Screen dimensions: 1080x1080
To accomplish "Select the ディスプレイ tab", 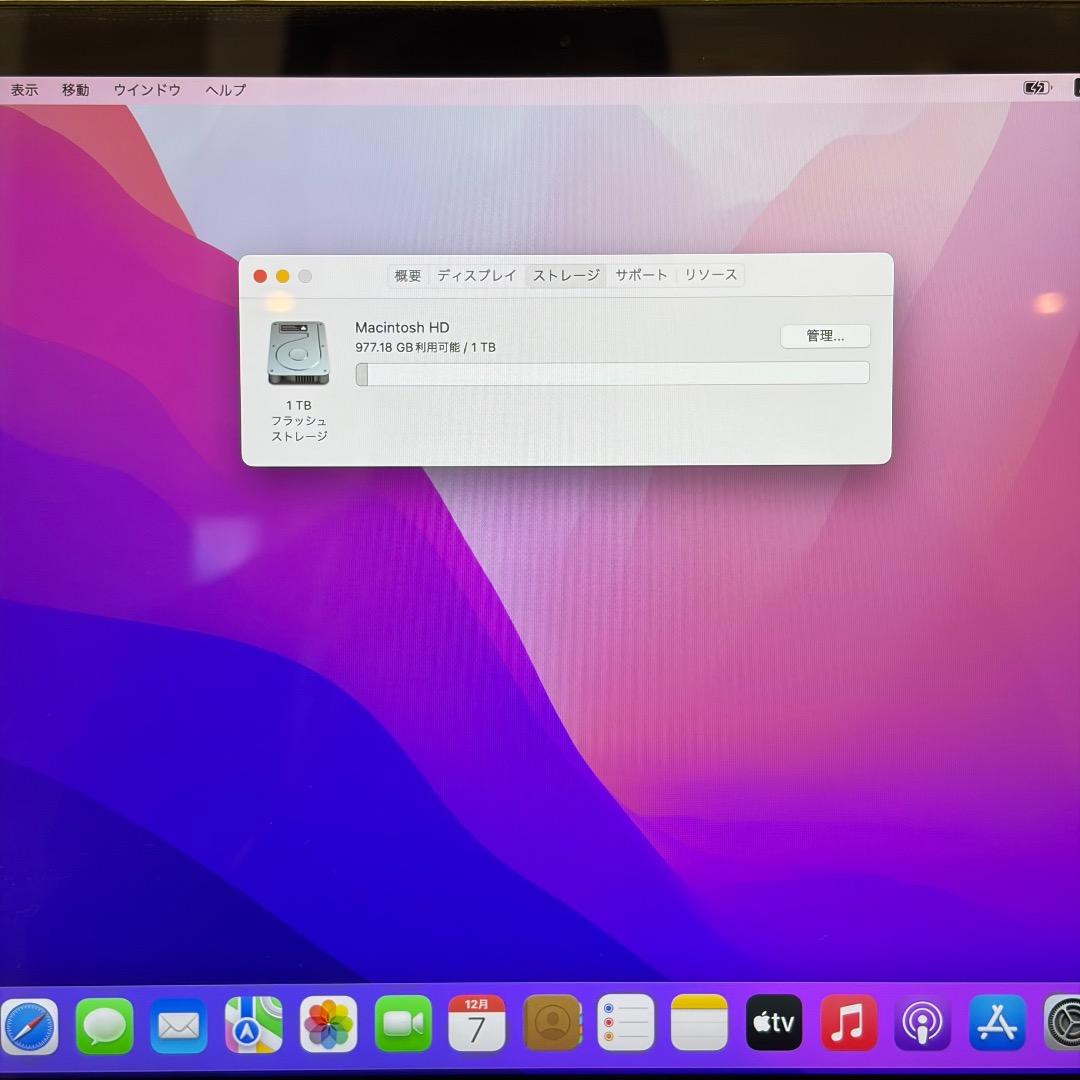I will (x=475, y=275).
